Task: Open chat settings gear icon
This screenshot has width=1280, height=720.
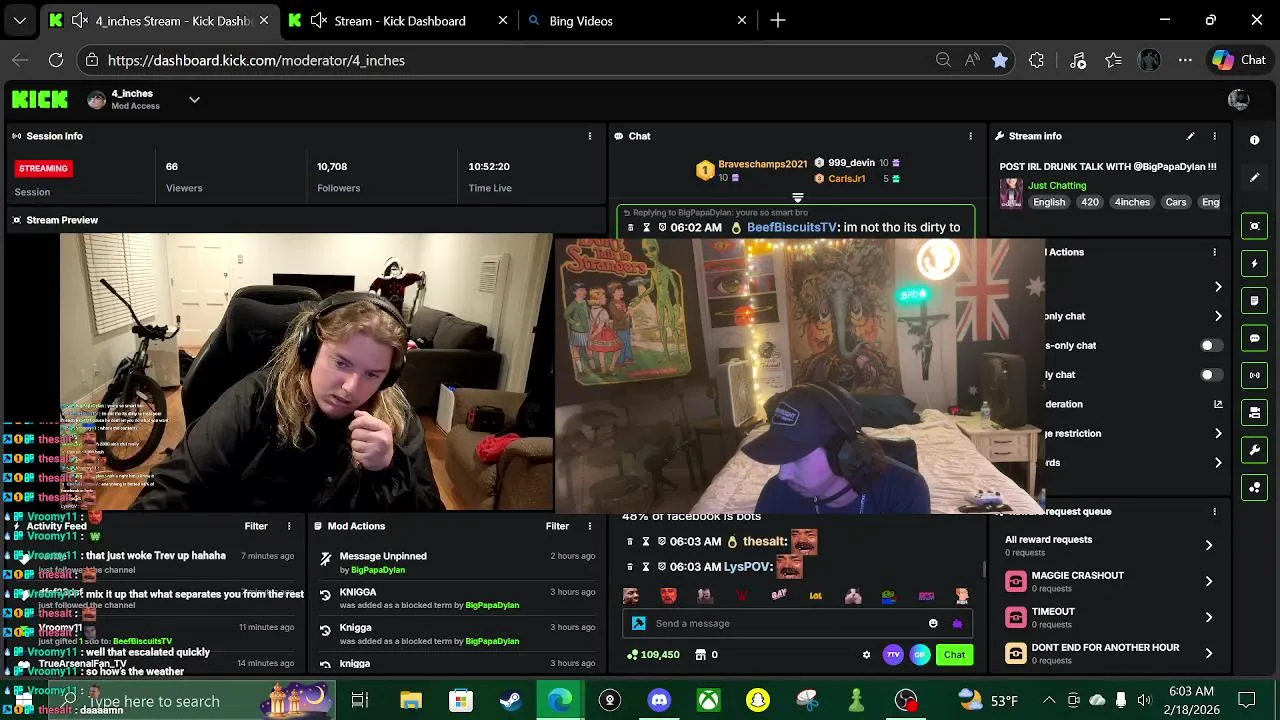Action: click(866, 655)
